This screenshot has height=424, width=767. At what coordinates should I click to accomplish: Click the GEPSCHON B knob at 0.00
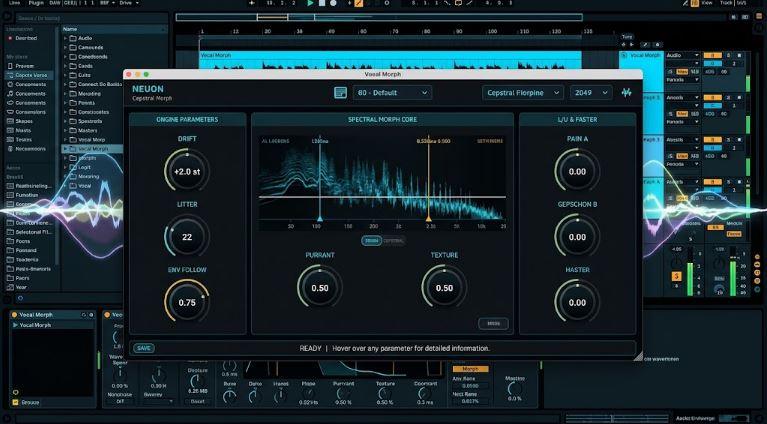(577, 237)
